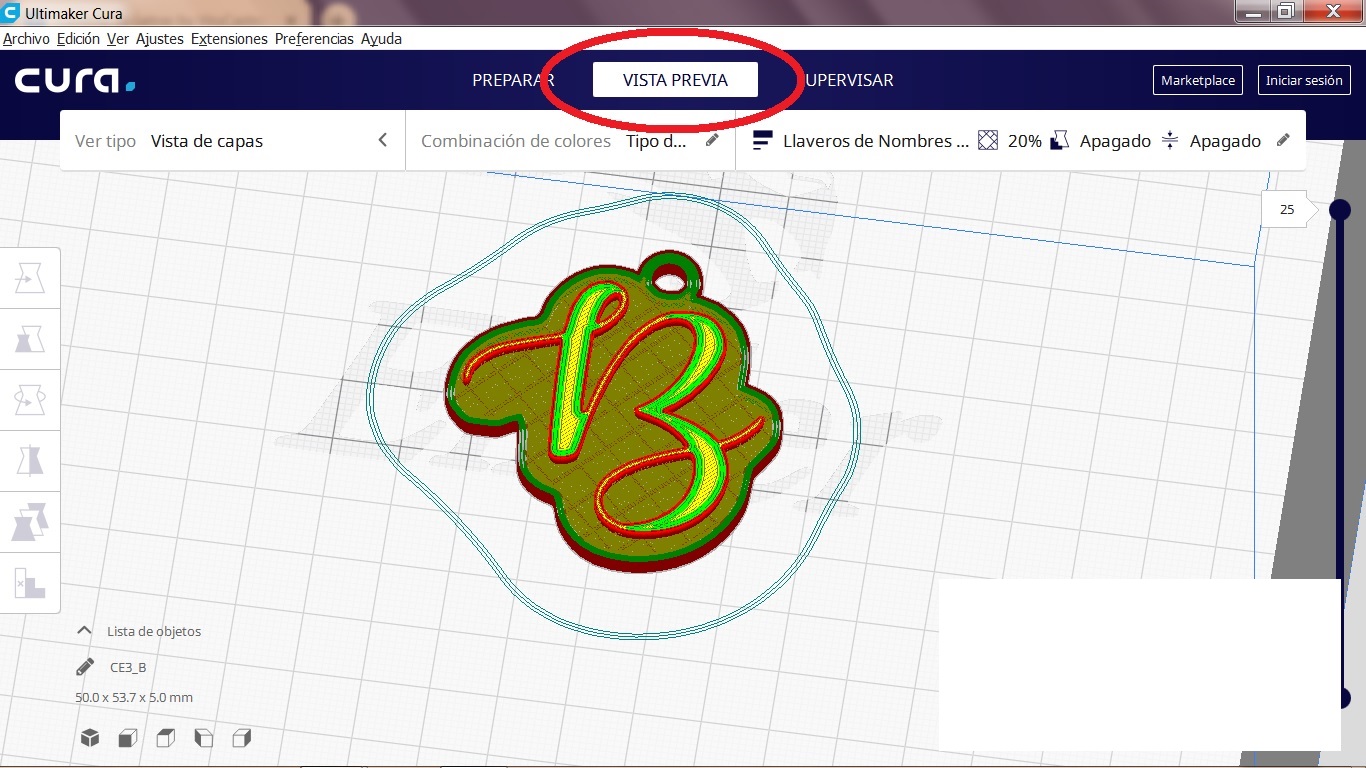Select the Rotate tool in left toolbar
1366x768 pixels.
click(30, 400)
